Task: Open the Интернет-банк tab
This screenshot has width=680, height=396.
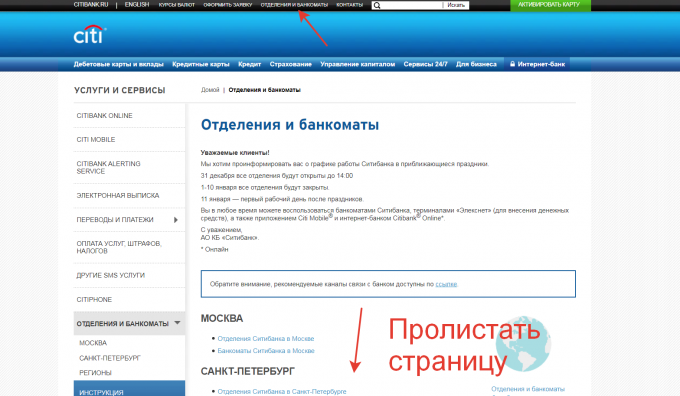Action: [x=537, y=64]
